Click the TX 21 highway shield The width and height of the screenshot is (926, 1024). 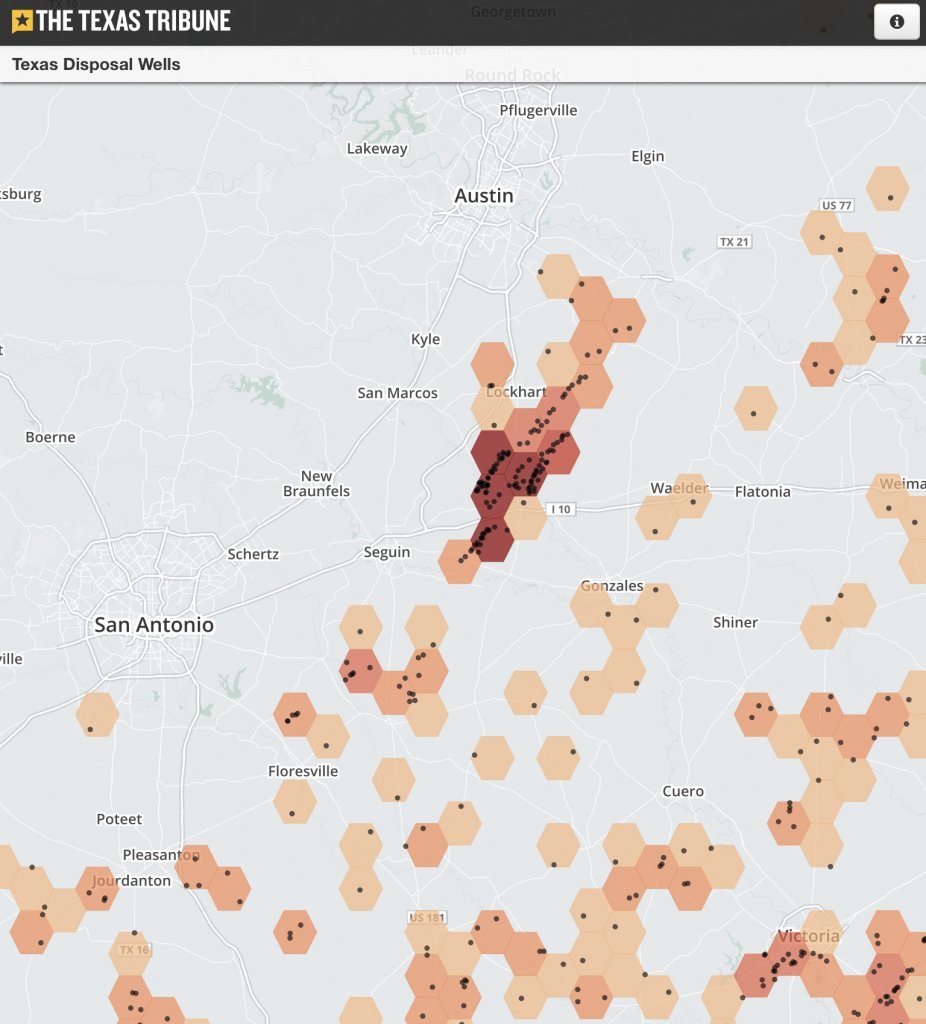(x=734, y=242)
